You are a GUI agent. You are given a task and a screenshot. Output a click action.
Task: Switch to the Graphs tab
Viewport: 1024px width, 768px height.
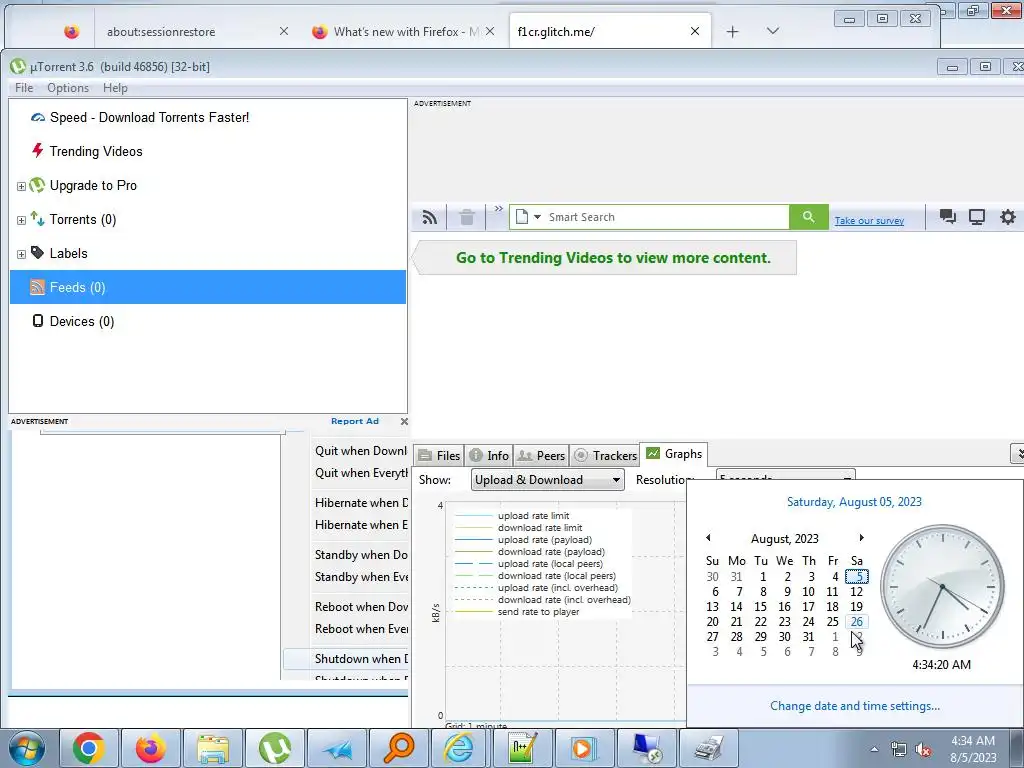[x=674, y=454]
